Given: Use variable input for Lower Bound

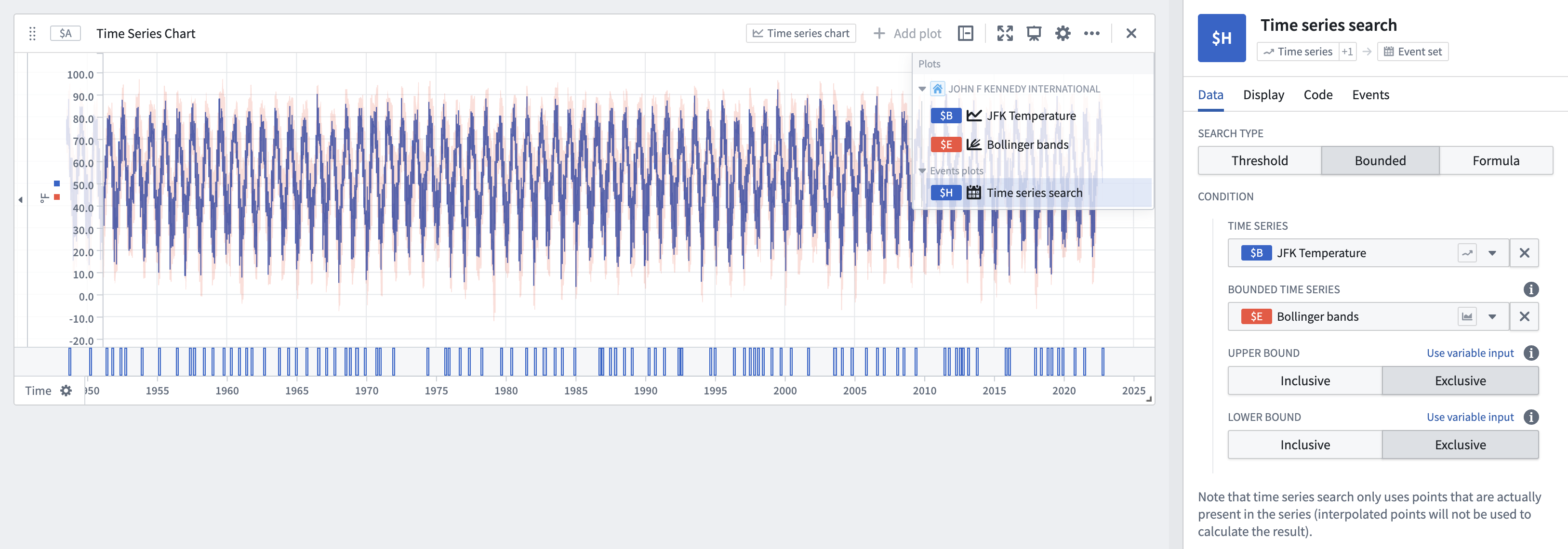Looking at the screenshot, I should (1469, 417).
